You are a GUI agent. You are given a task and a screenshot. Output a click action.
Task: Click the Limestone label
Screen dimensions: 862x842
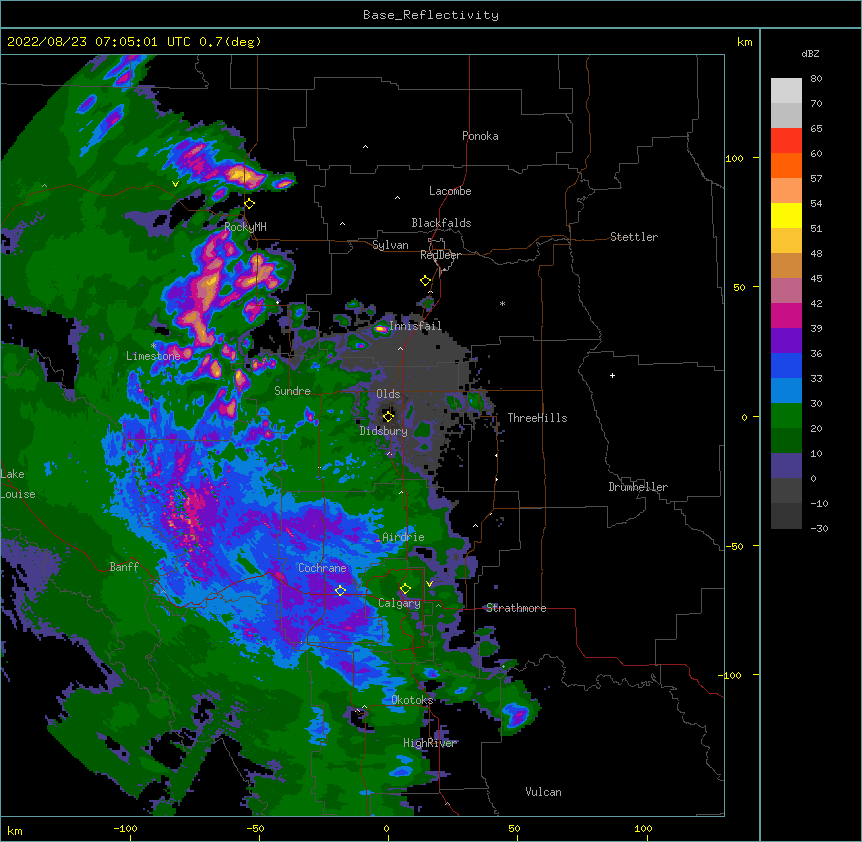[153, 356]
